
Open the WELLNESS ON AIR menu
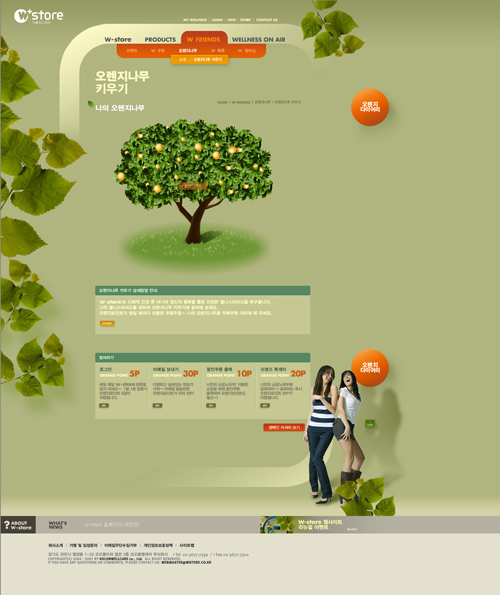pyautogui.click(x=258, y=39)
